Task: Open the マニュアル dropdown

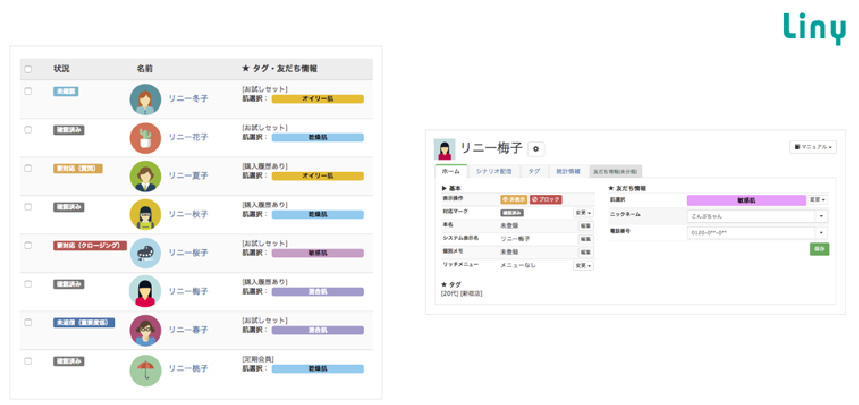Action: 813,147
